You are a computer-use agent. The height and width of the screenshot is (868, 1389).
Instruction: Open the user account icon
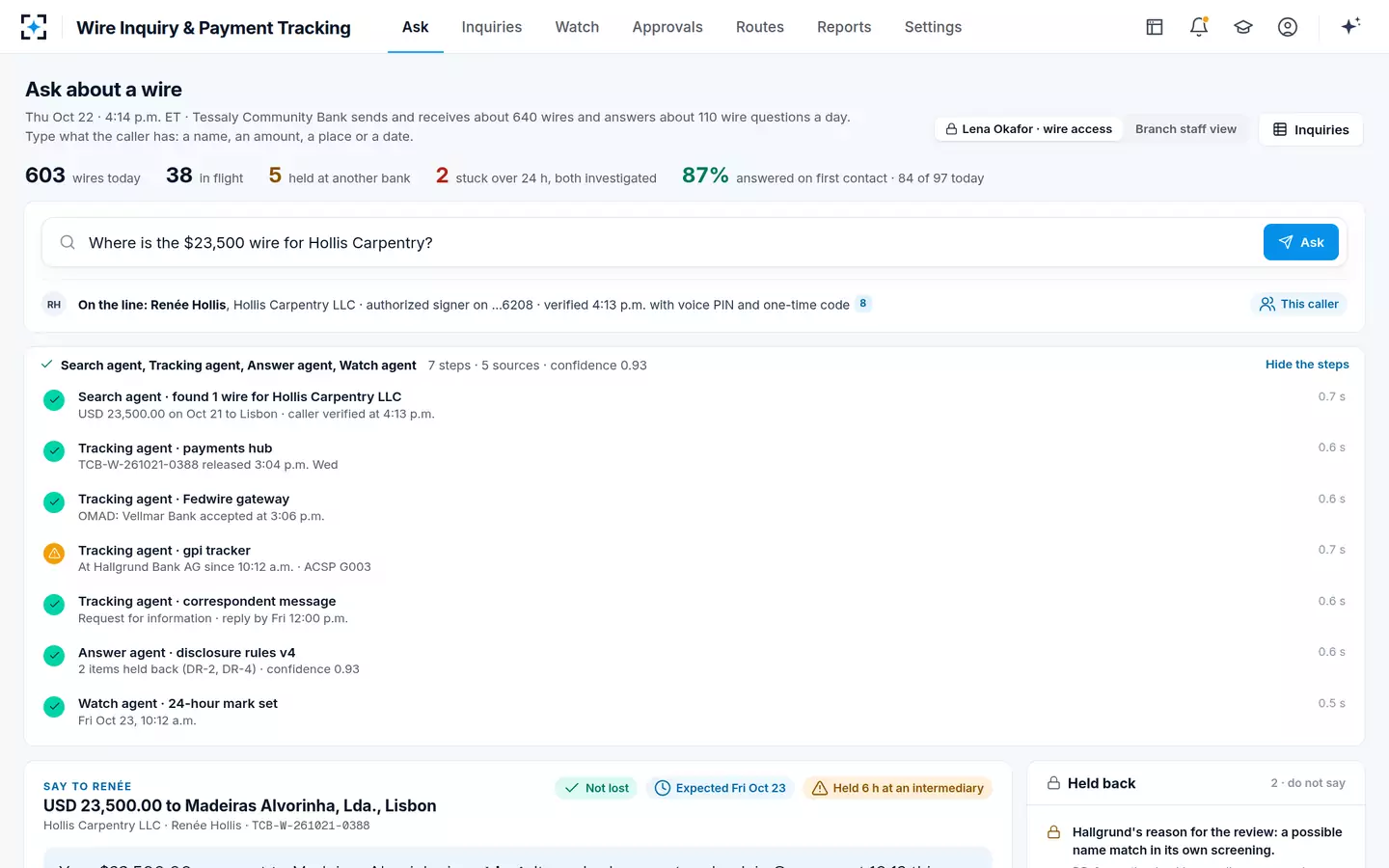coord(1288,27)
